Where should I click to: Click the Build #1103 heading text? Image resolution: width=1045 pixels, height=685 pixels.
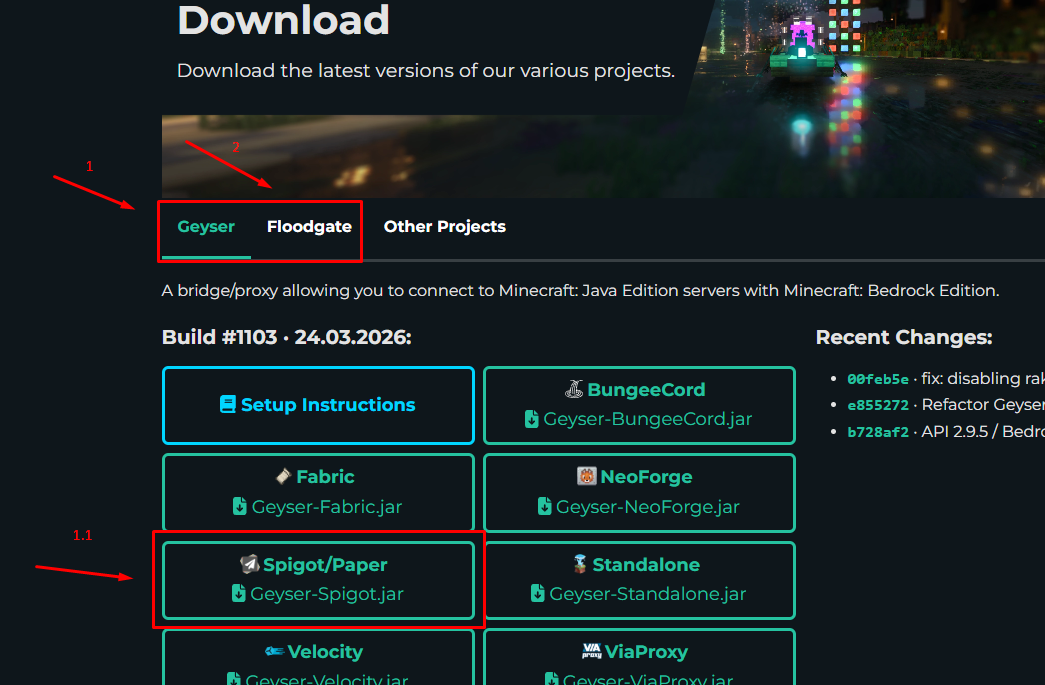point(287,337)
